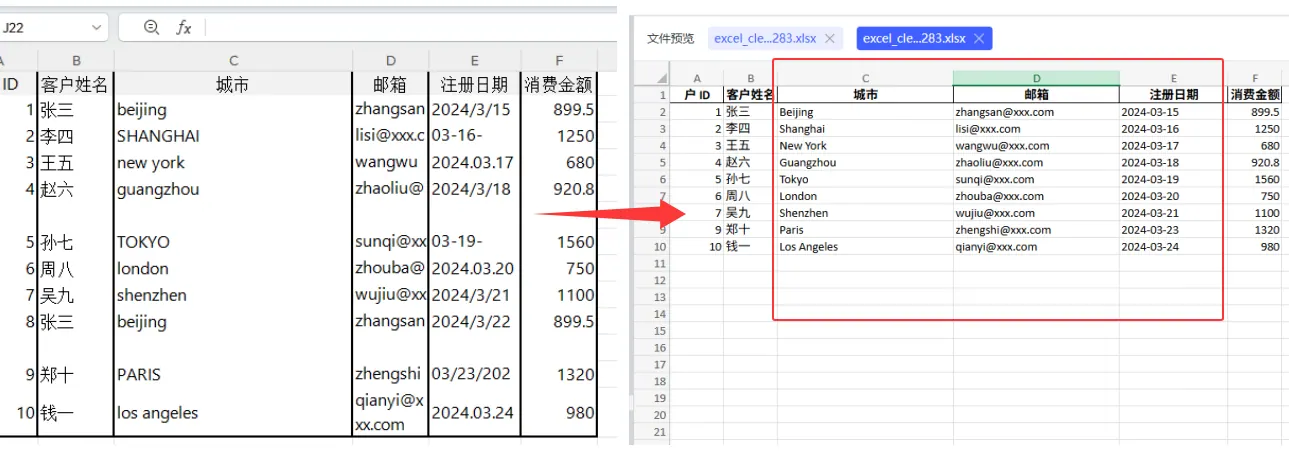Select the 赵六 name cell in the left sheet
This screenshot has width=1289, height=456.
tap(76, 189)
